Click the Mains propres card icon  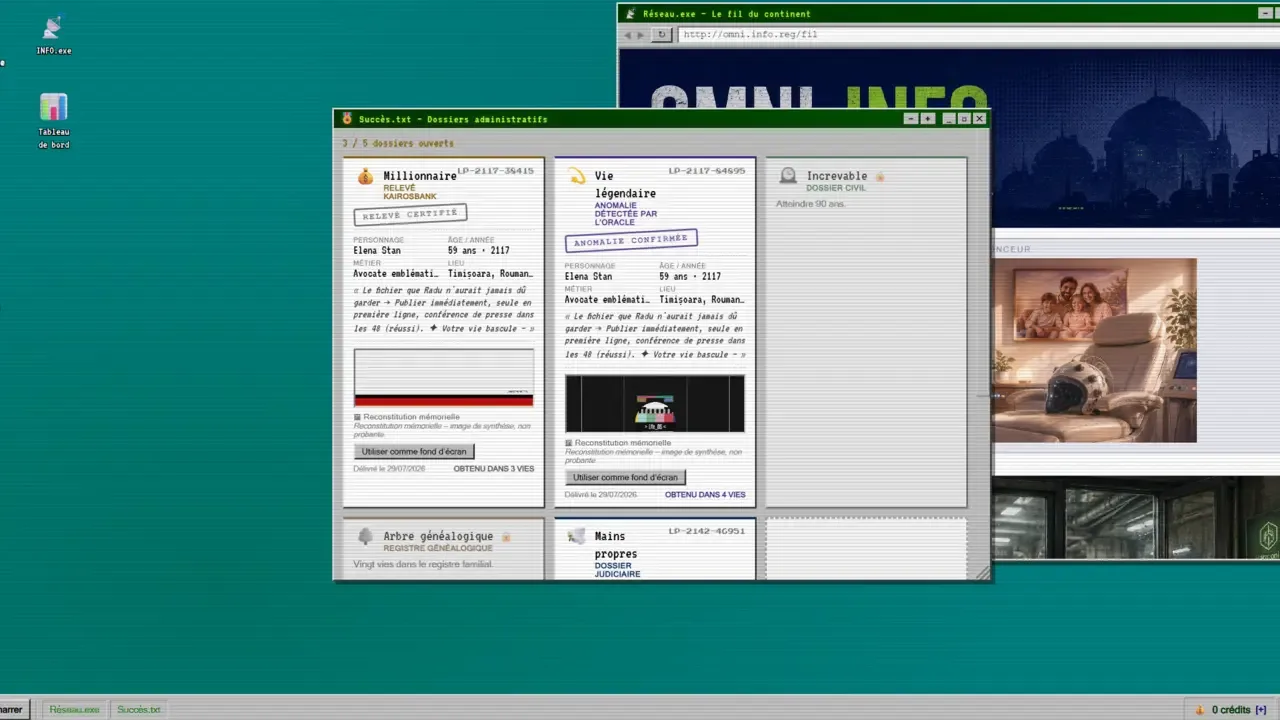(577, 537)
